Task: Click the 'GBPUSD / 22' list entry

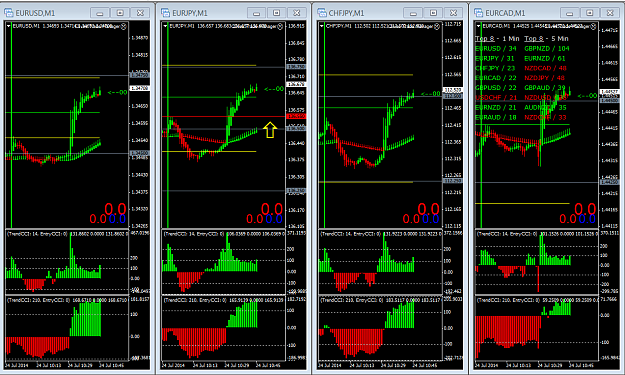Action: coord(495,88)
